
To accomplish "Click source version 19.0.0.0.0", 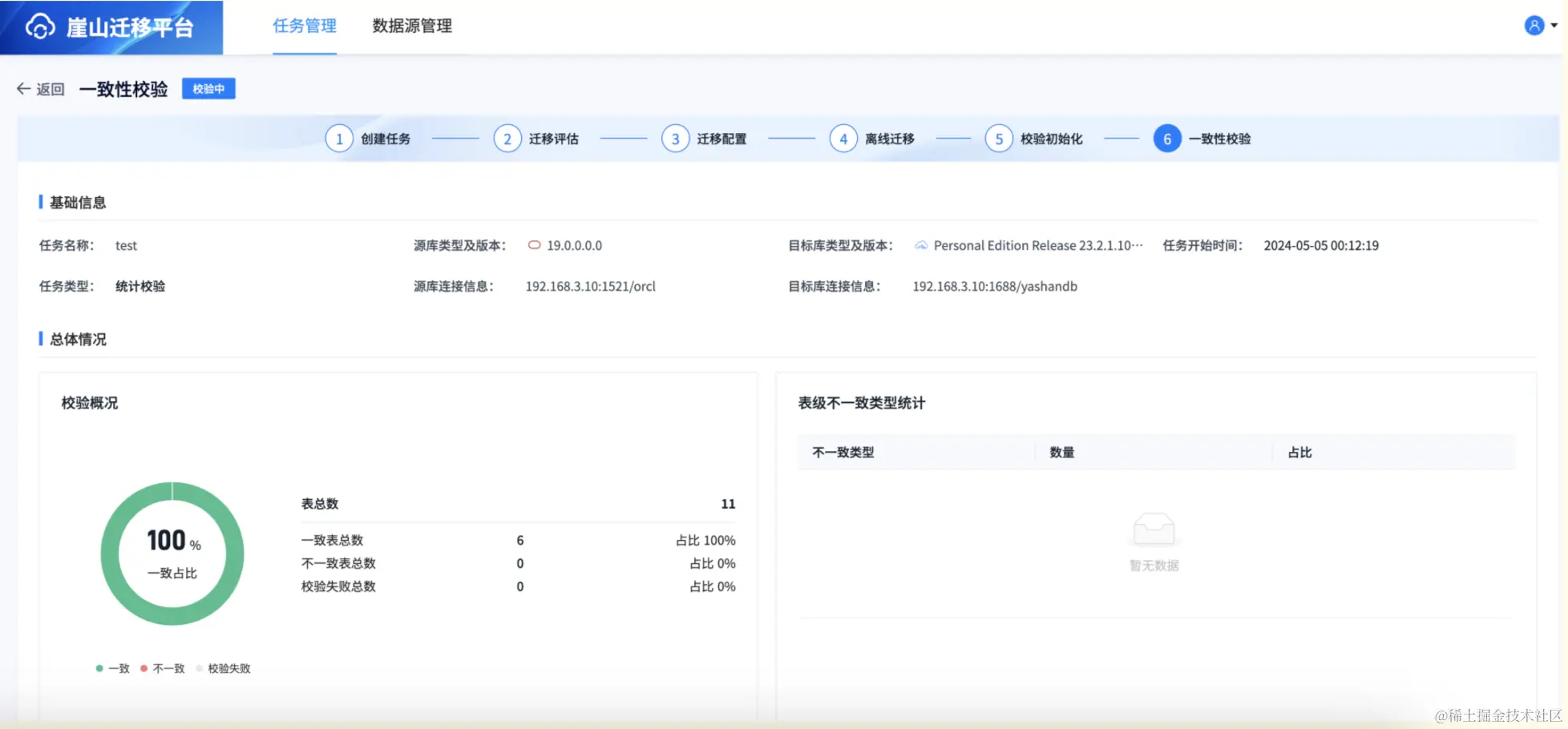I will [575, 245].
